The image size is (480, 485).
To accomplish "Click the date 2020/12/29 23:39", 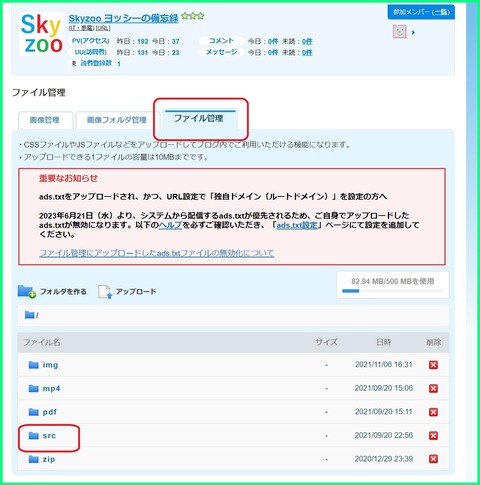I will coord(384,459).
